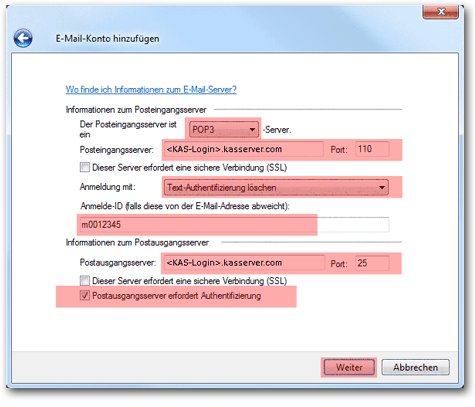The image size is (475, 407).
Task: Uncheck 'Postausgangsserver erfordert Authentifizierung'
Action: click(85, 295)
